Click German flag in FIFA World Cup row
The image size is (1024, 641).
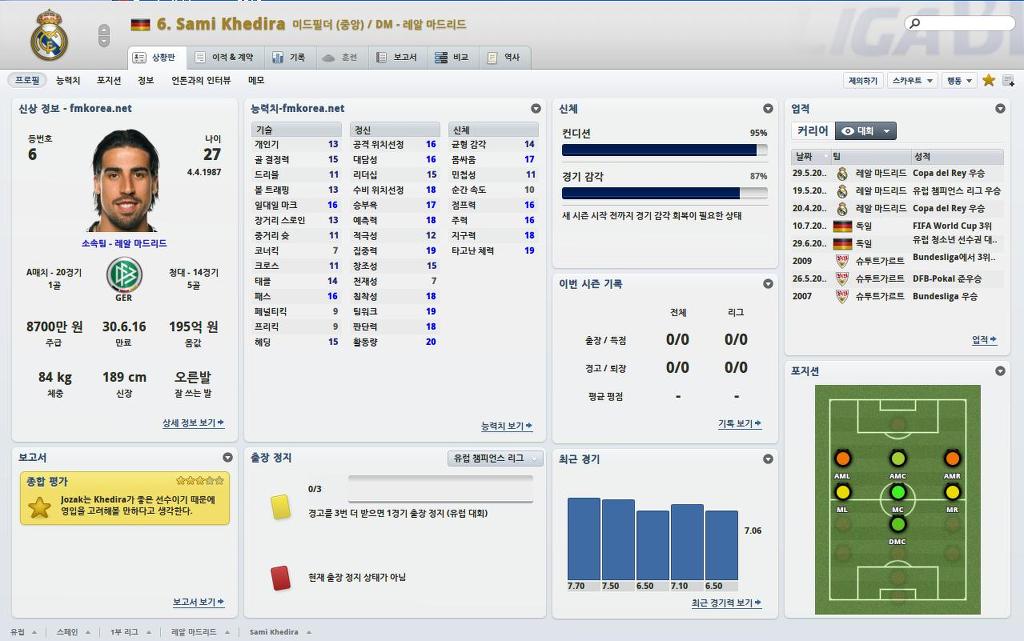842,227
